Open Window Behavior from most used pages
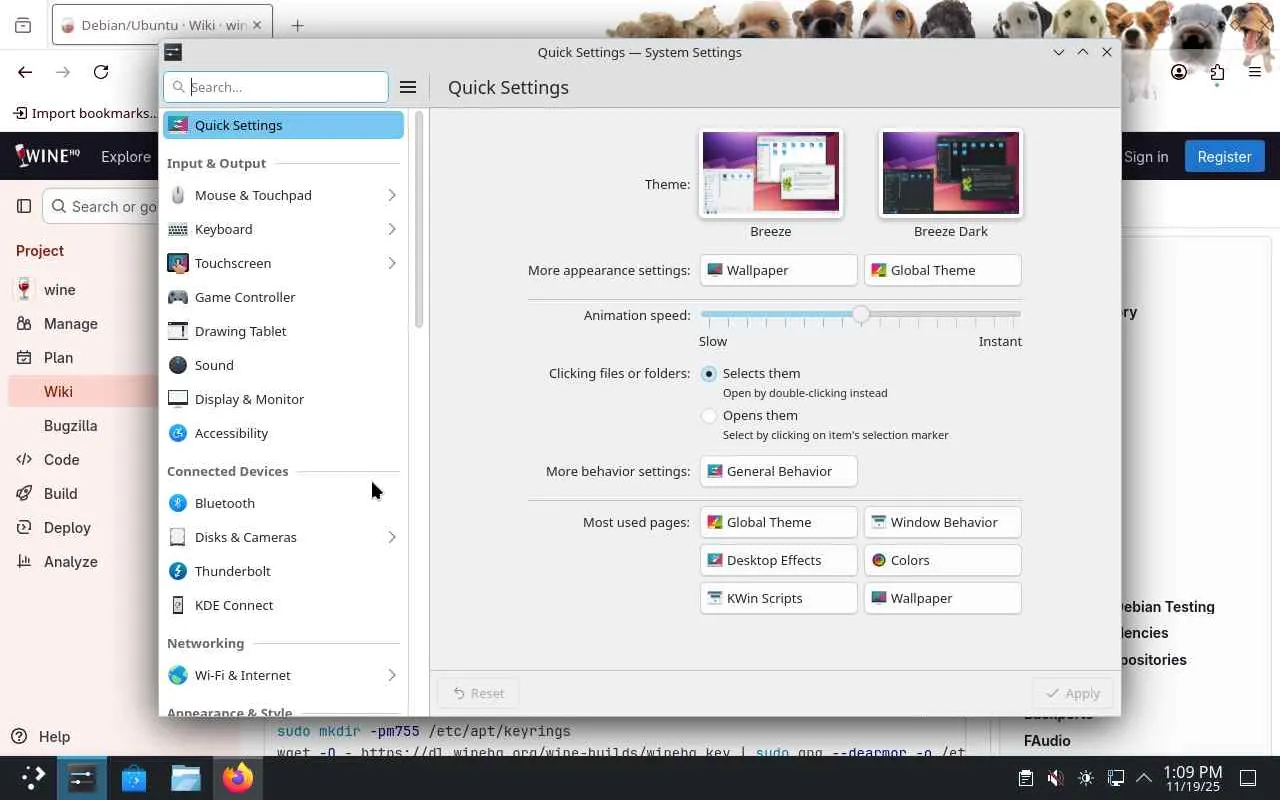Image resolution: width=1280 pixels, height=800 pixels. [943, 522]
